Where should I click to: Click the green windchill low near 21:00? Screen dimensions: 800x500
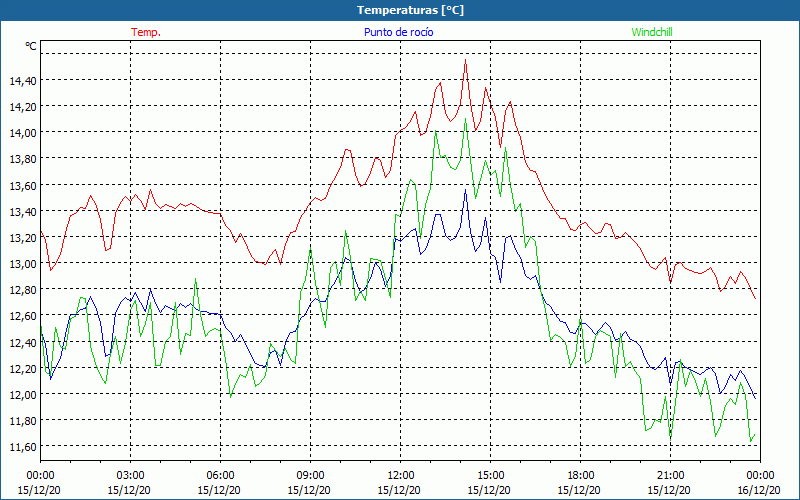[670, 438]
